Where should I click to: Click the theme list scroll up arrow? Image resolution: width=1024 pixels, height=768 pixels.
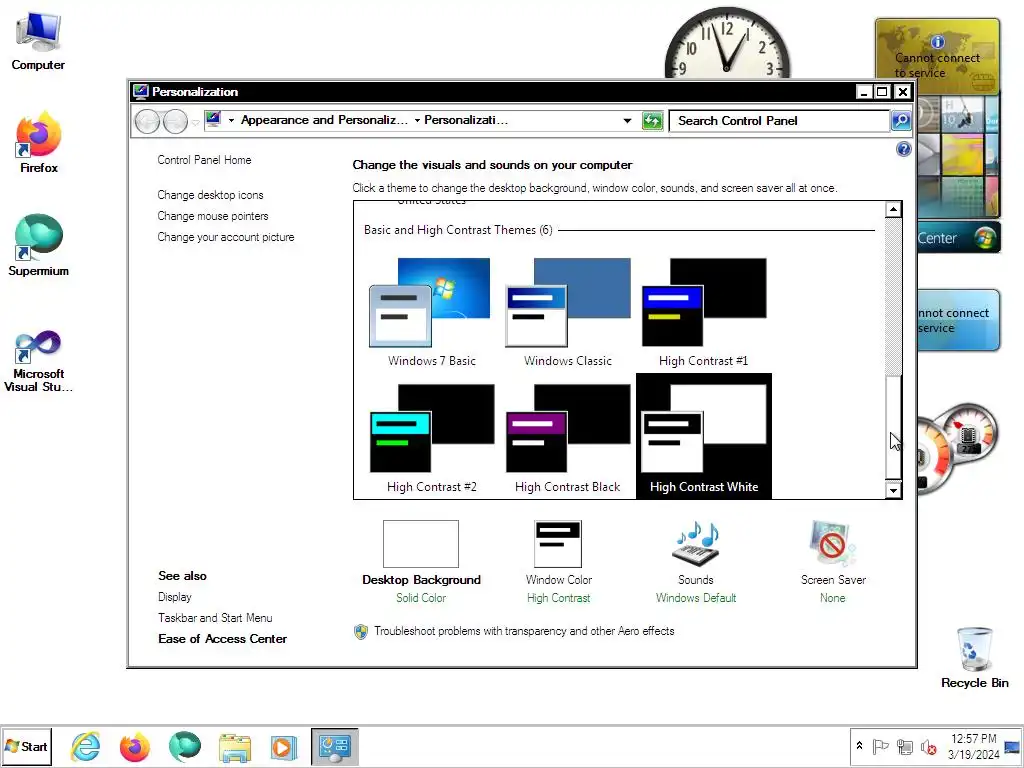pyautogui.click(x=893, y=210)
